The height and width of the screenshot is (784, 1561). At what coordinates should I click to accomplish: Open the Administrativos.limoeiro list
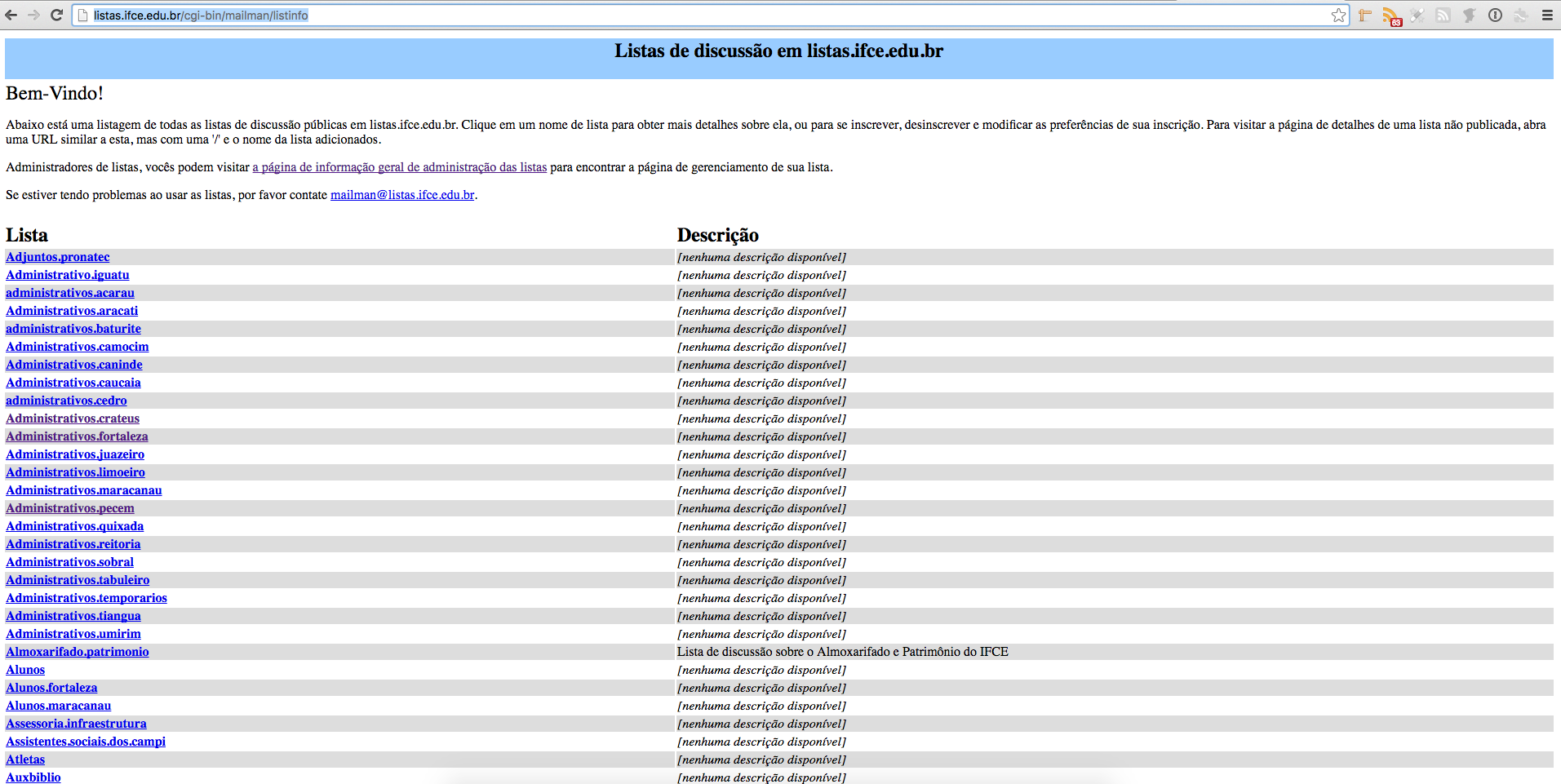pyautogui.click(x=75, y=472)
